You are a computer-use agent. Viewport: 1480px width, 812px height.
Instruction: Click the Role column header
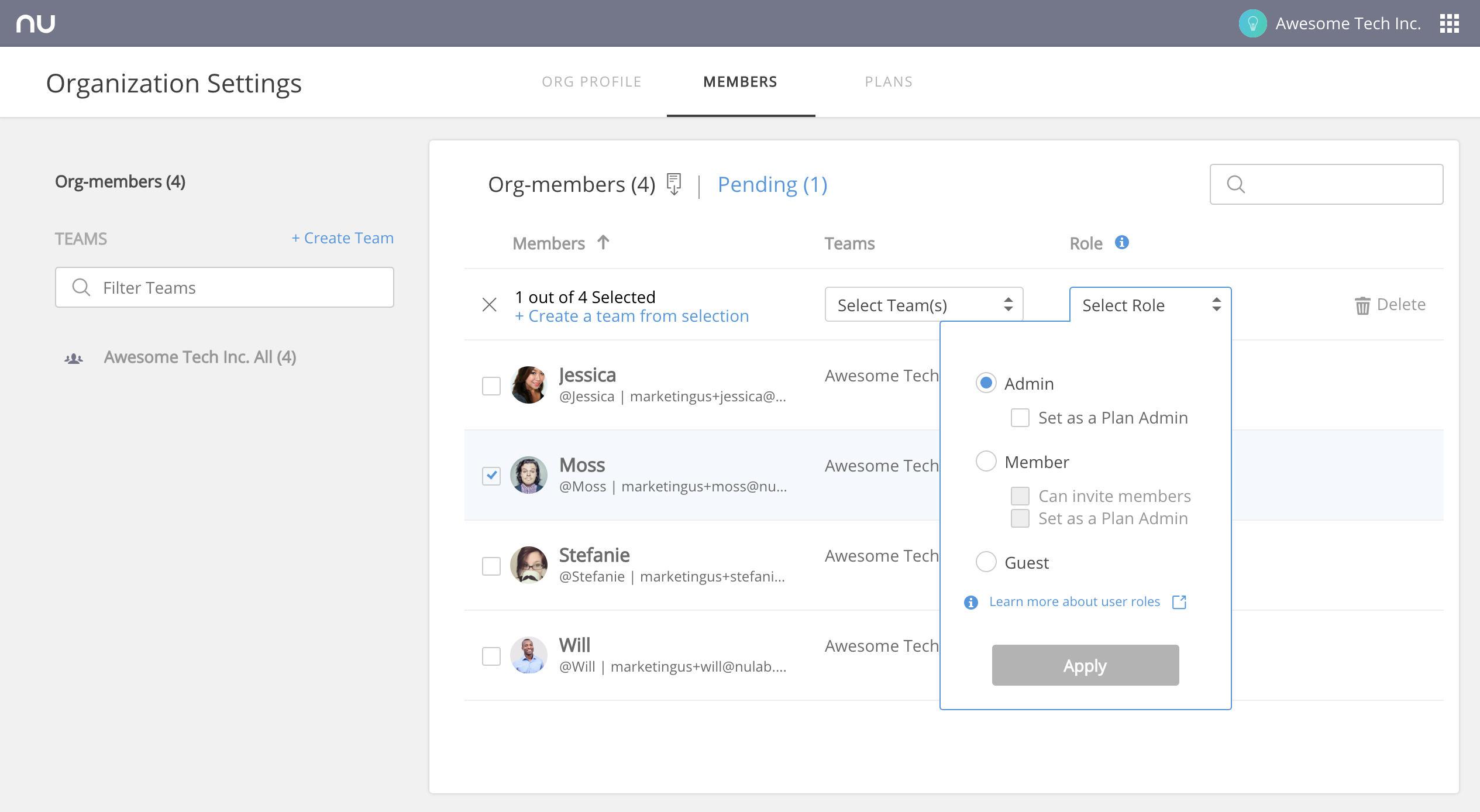1086,243
